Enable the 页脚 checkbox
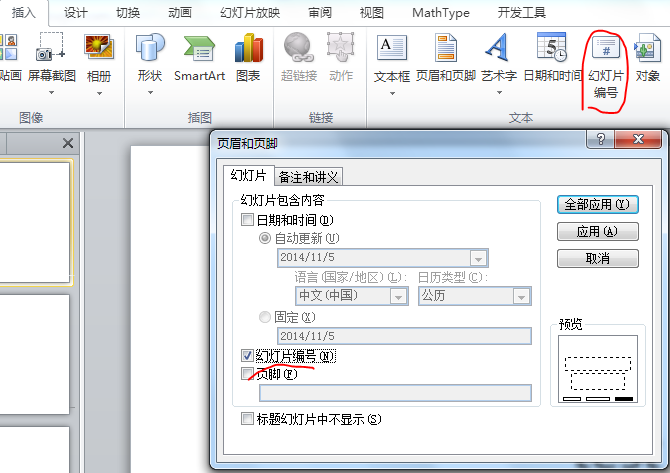670x473 pixels. pos(247,374)
